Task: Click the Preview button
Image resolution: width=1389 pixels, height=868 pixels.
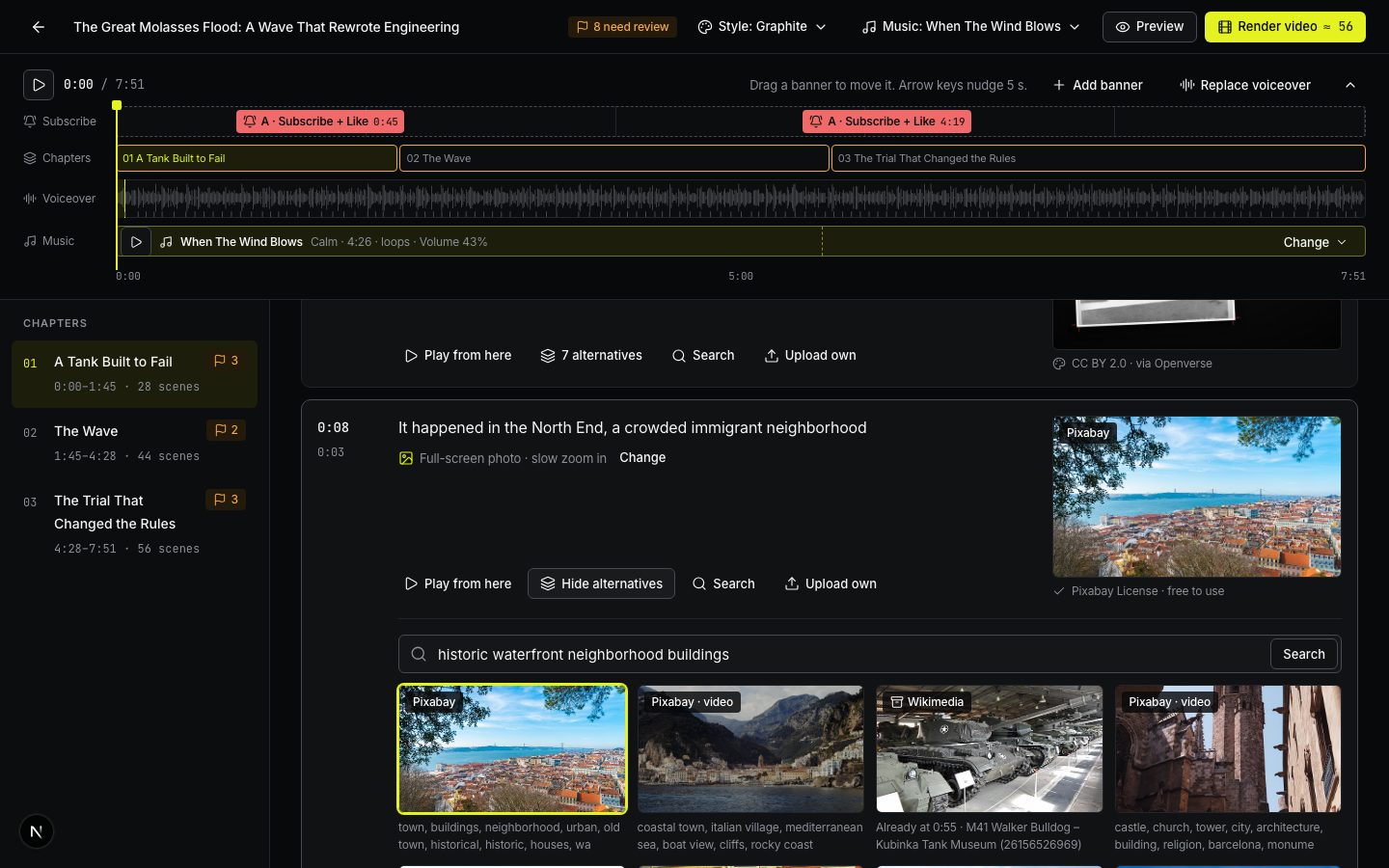Action: [1150, 27]
